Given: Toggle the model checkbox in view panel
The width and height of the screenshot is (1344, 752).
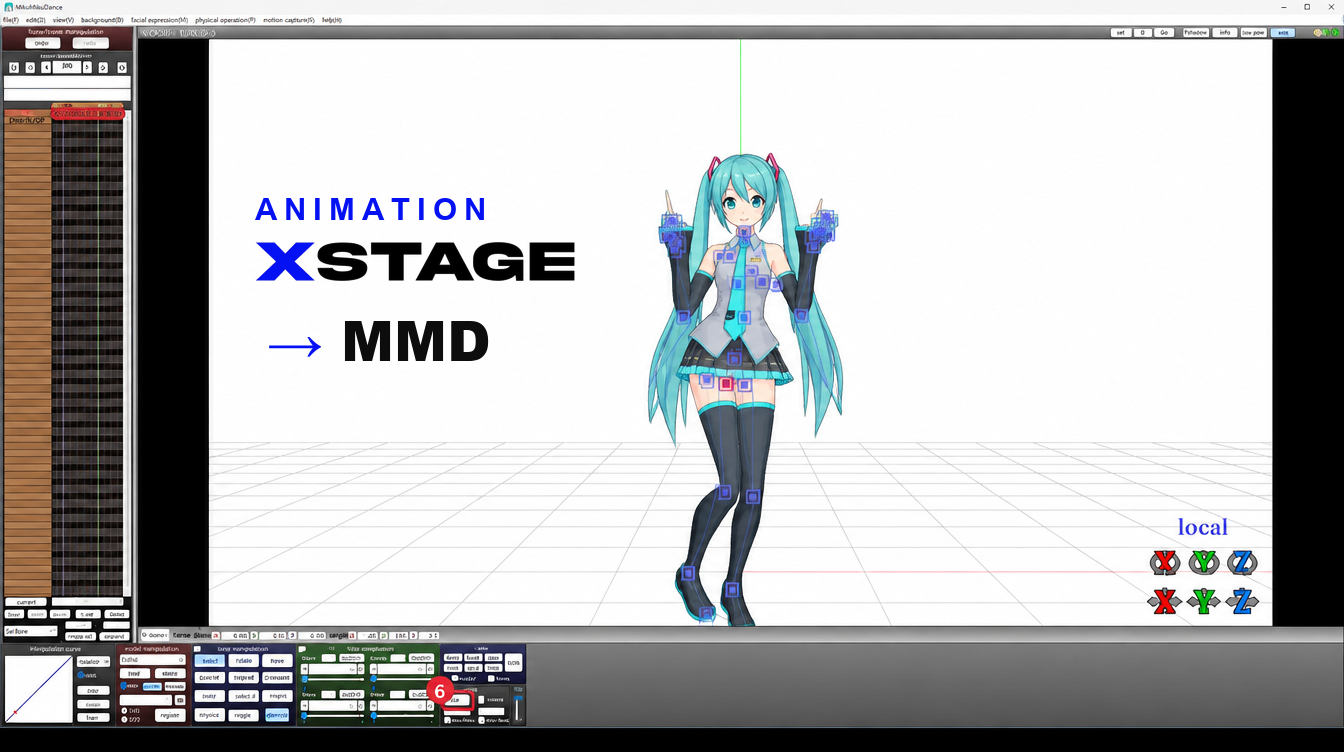Looking at the screenshot, I should click(x=454, y=678).
